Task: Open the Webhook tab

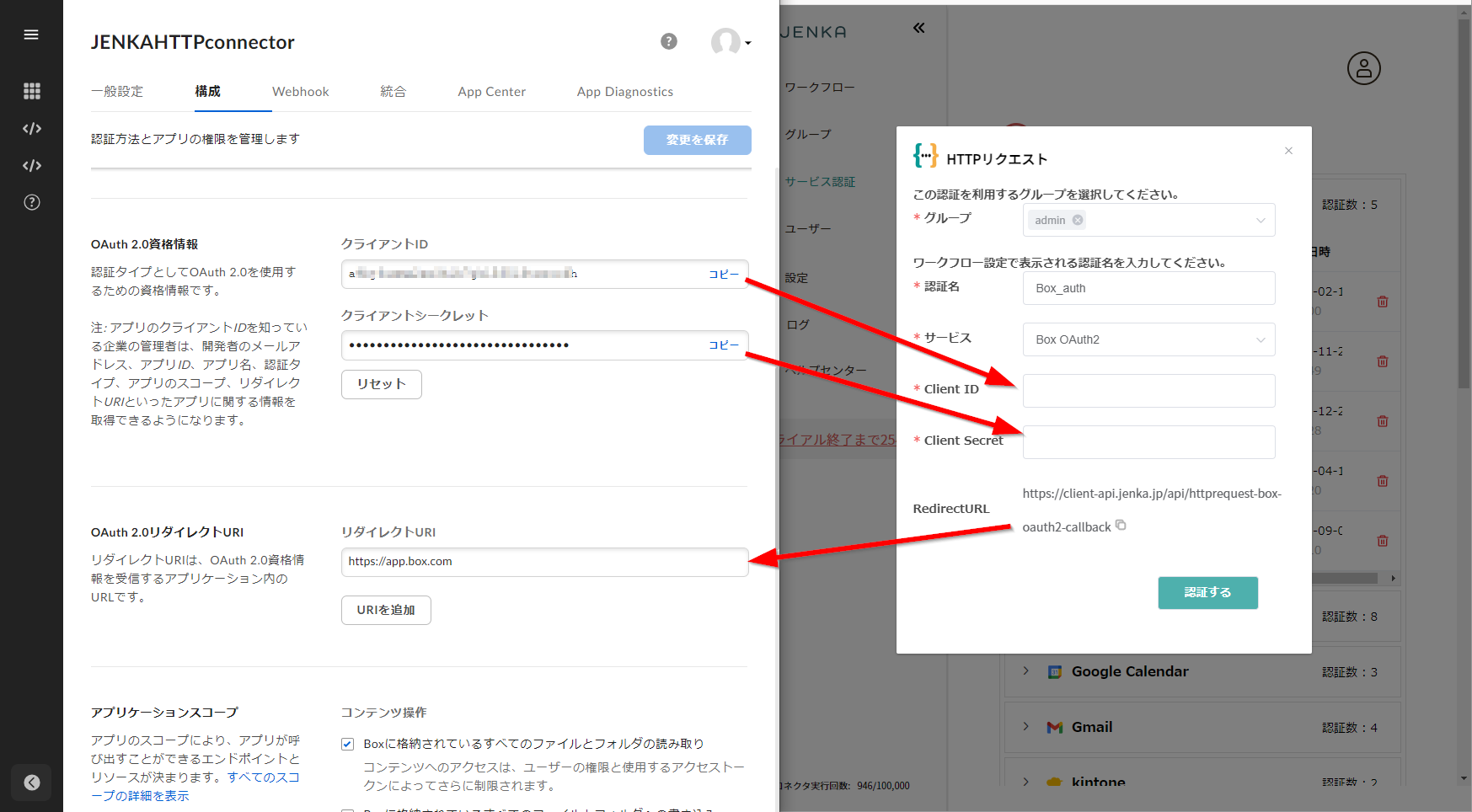Action: click(x=301, y=92)
